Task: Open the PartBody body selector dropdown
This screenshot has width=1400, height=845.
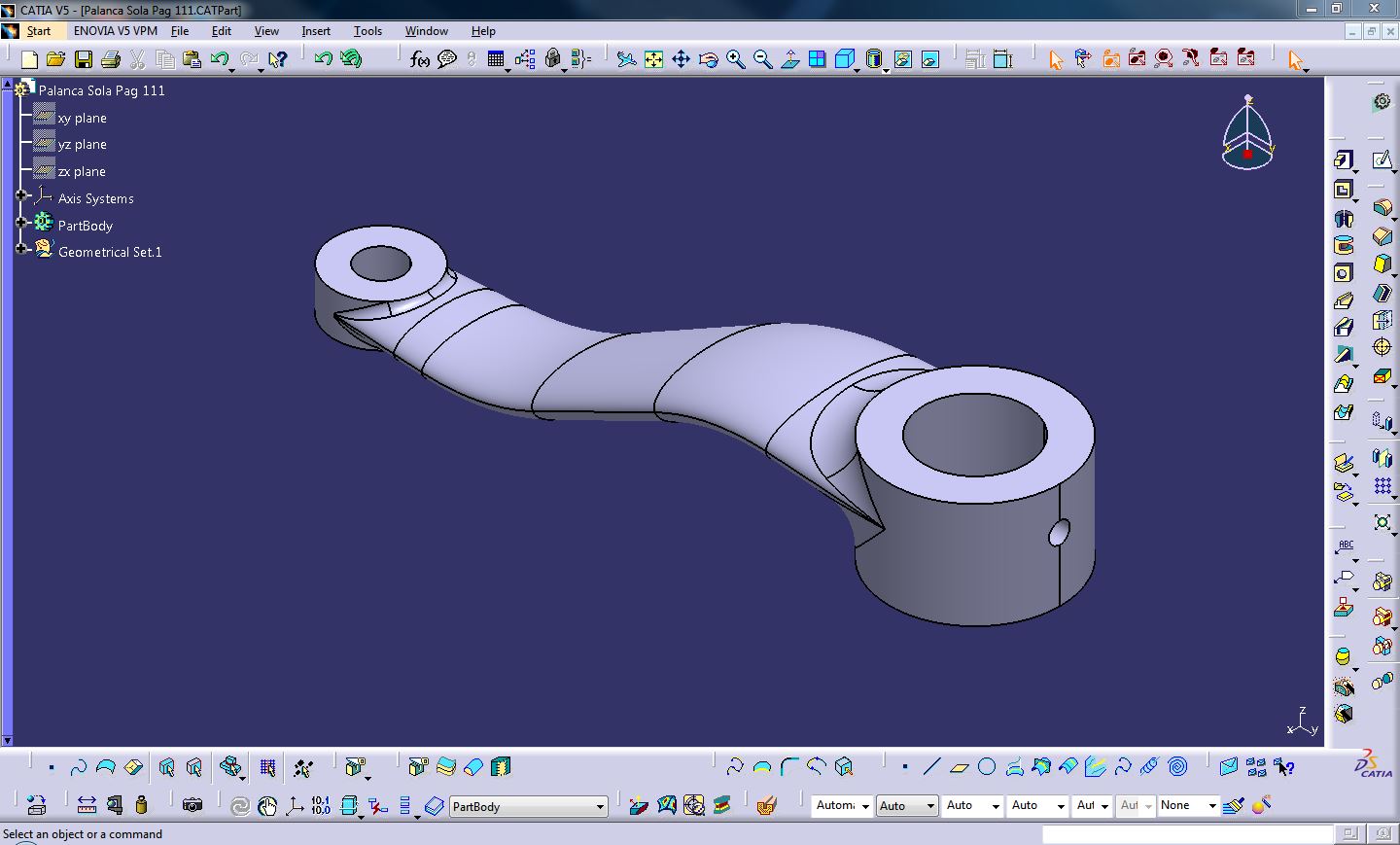Action: (x=600, y=807)
